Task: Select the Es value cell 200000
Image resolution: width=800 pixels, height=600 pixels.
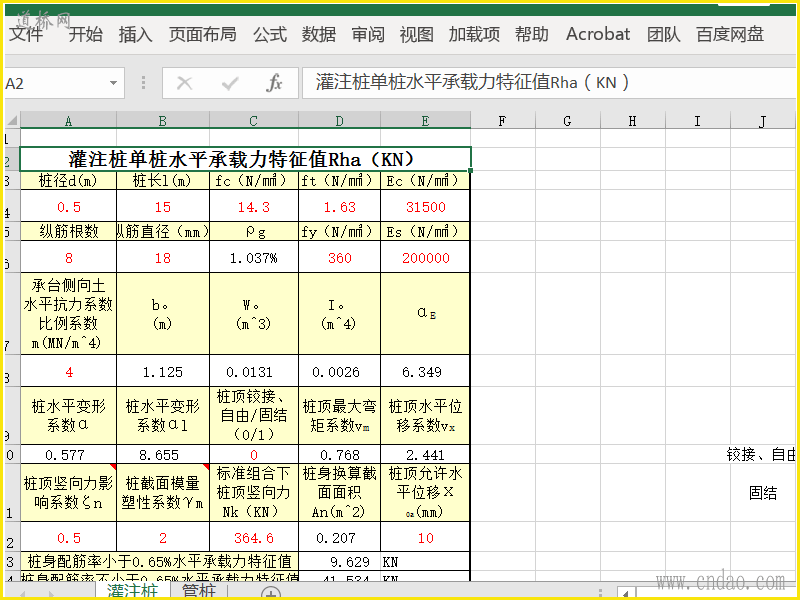Action: point(426,257)
